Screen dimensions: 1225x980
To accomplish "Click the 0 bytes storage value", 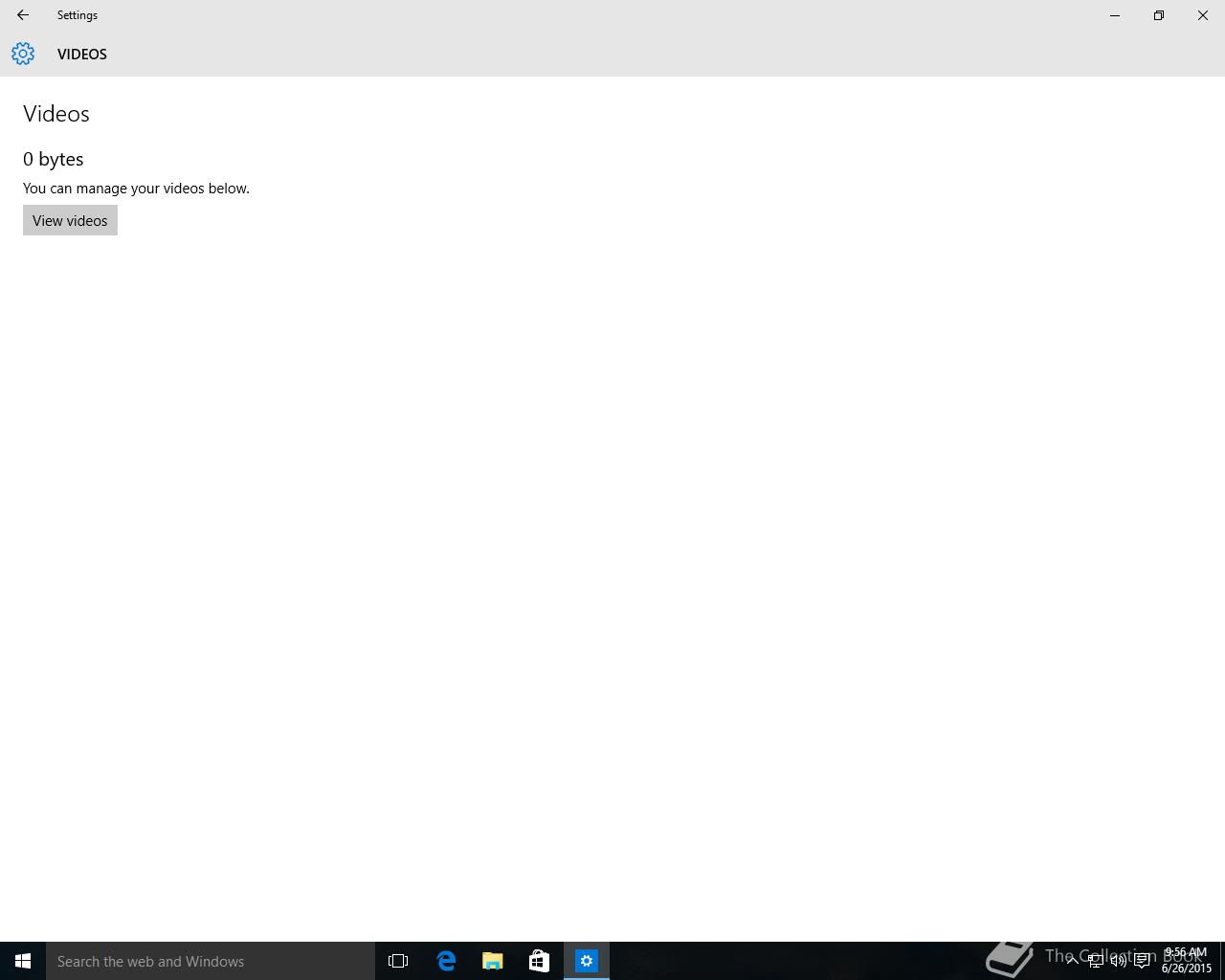I will pyautogui.click(x=54, y=159).
